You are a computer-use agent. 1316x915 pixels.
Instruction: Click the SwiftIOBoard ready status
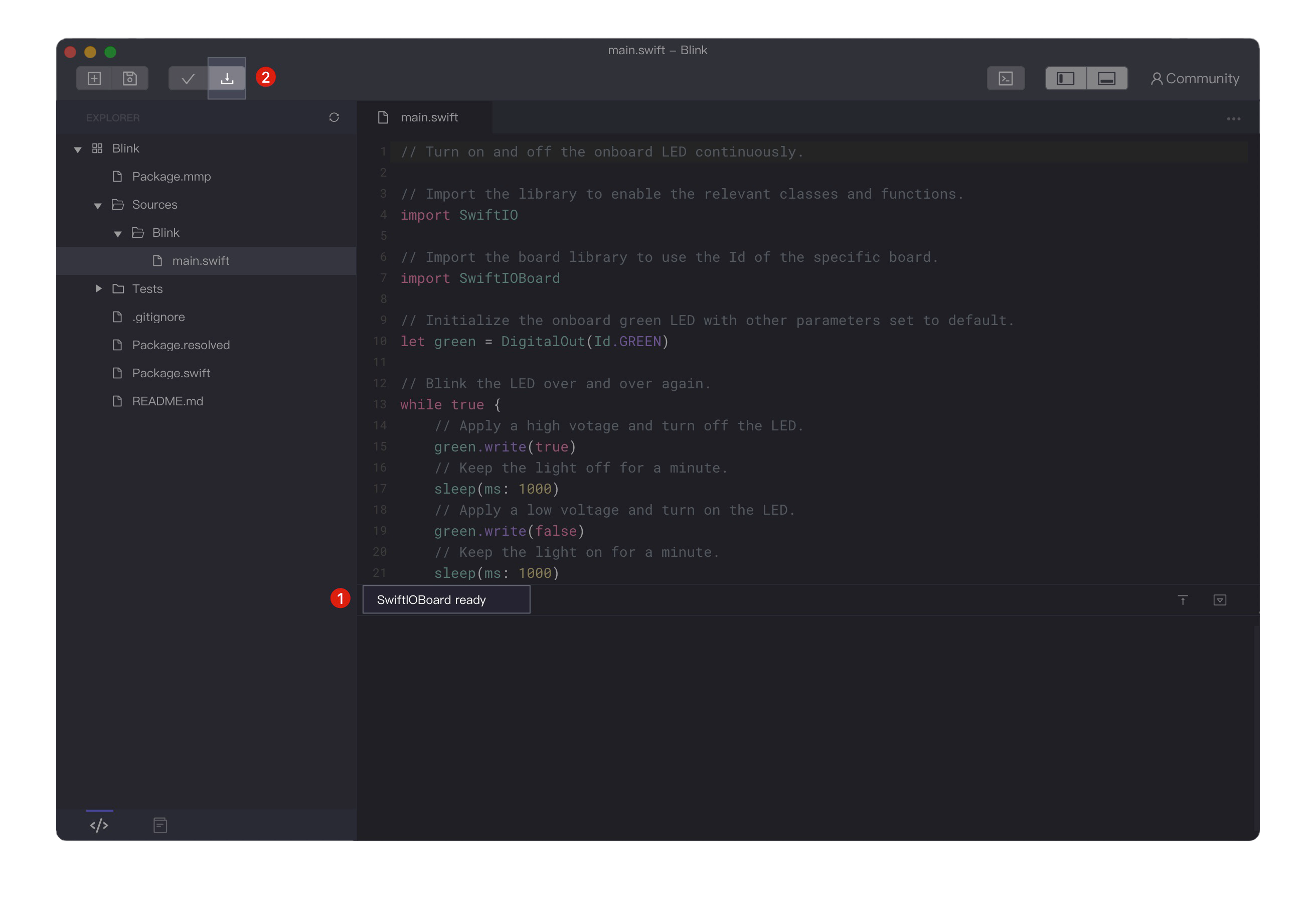click(446, 599)
